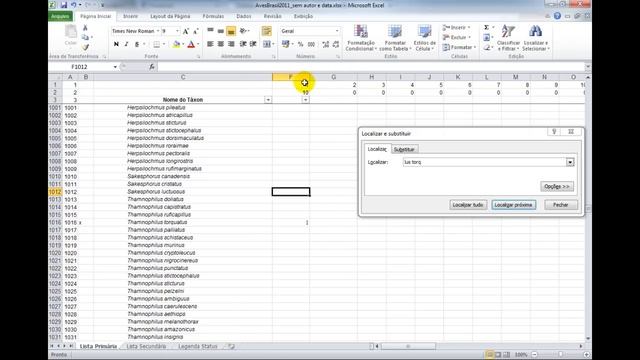Image resolution: width=640 pixels, height=360 pixels.
Task: Open Formatar como Tabela
Action: (395, 38)
